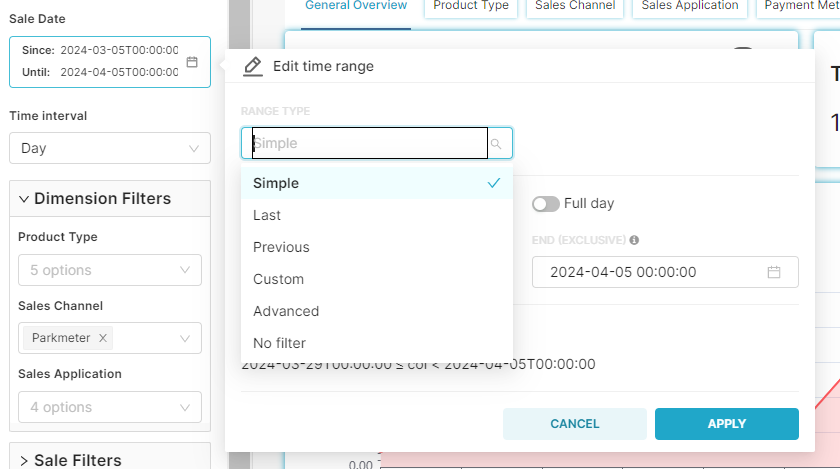Open the Time interval Day dropdown
Screen dimensions: 840x469
click(x=110, y=148)
